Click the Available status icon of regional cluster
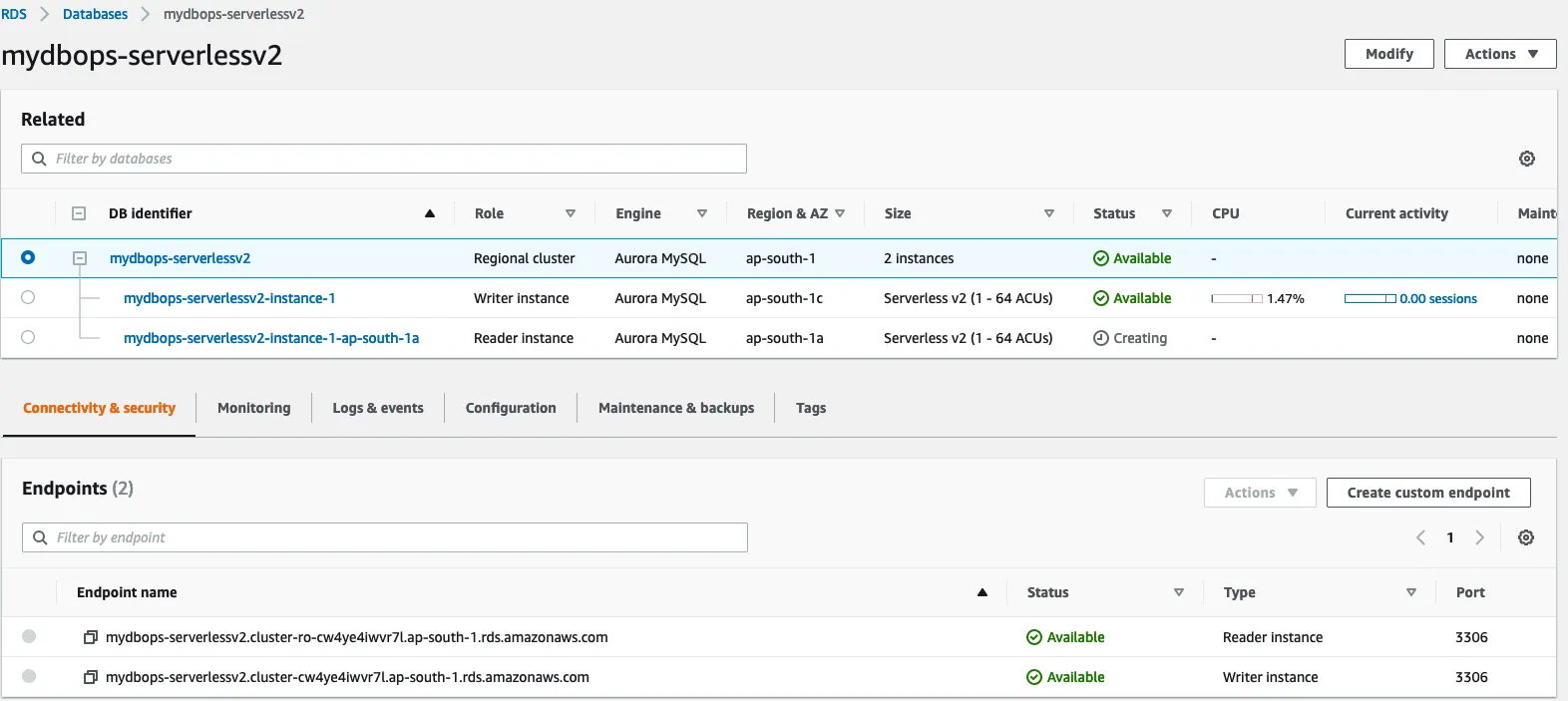Screen dimensions: 1568x701 1101,258
